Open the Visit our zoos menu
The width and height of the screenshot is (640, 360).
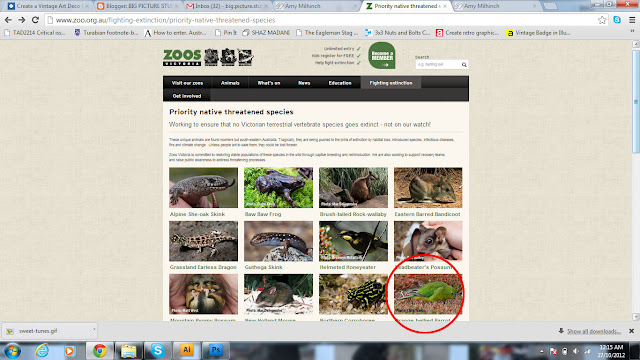pyautogui.click(x=187, y=83)
